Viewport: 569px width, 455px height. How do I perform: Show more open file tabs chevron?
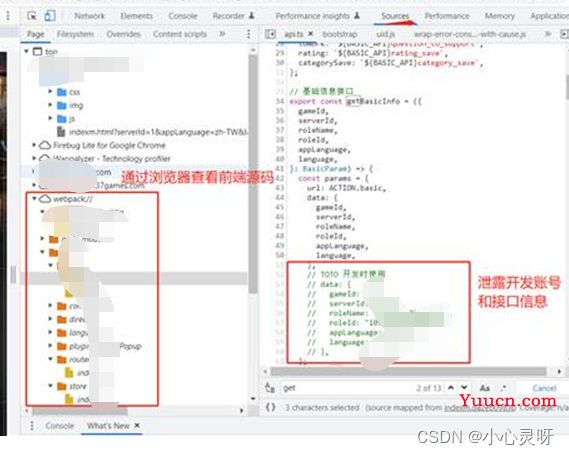(548, 34)
